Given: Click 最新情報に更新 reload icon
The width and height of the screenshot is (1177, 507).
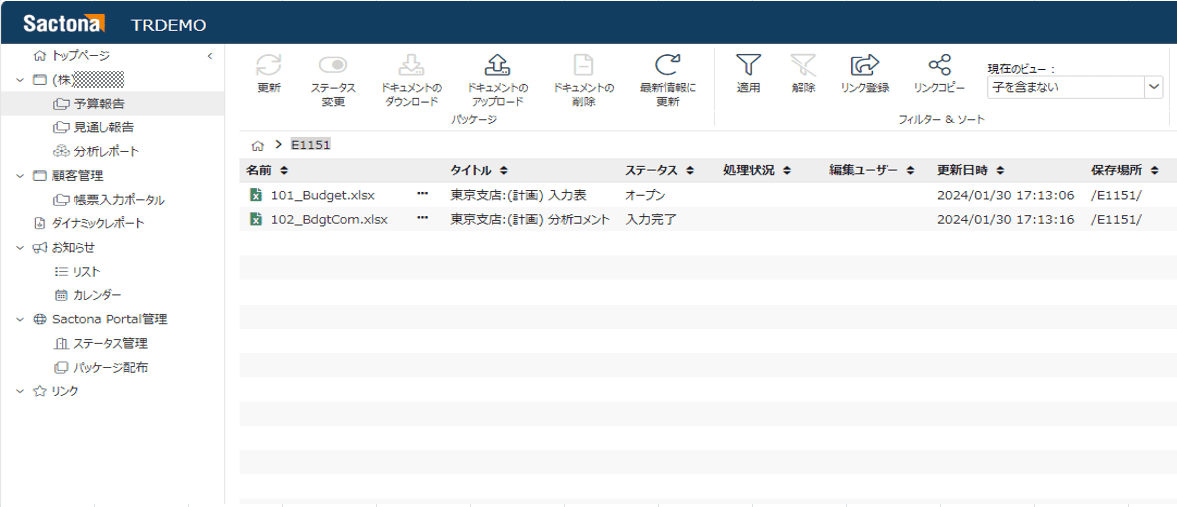Looking at the screenshot, I should (667, 66).
